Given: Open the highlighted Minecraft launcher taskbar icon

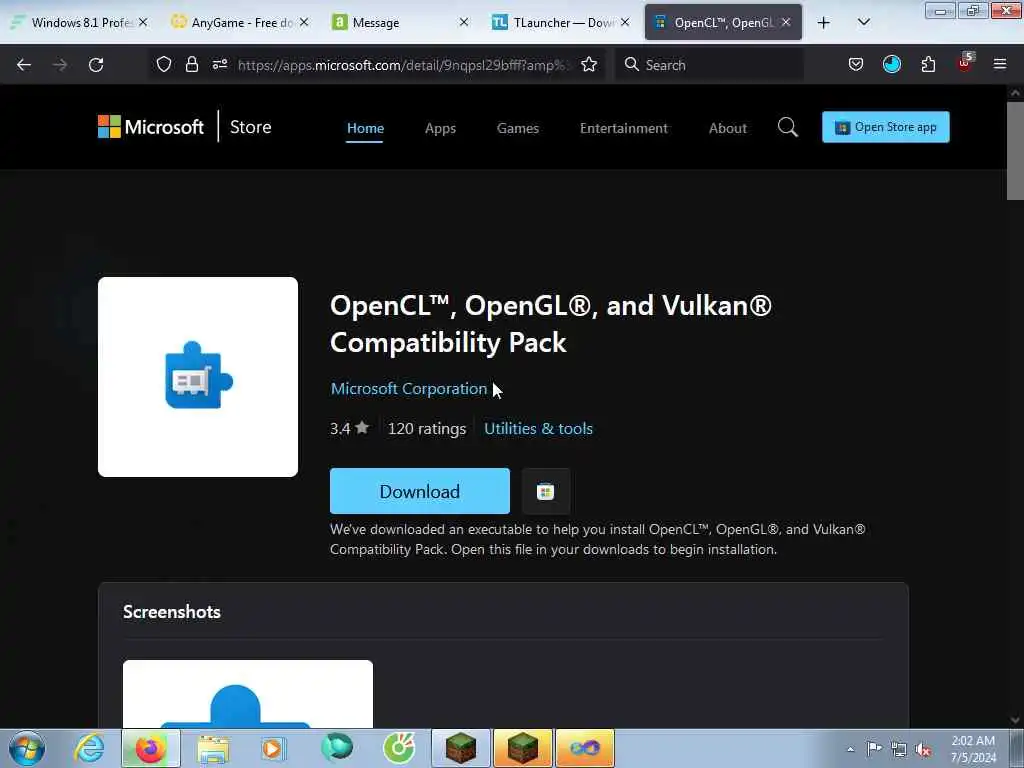Looking at the screenshot, I should point(523,748).
